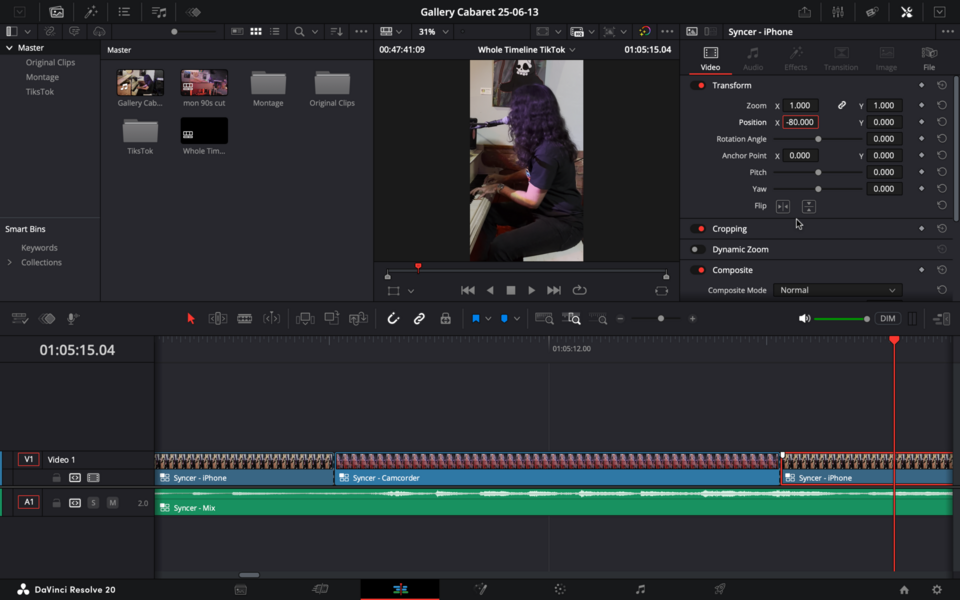The height and width of the screenshot is (600, 960).
Task: Open the marker color dropdown arrow
Action: pos(517,318)
